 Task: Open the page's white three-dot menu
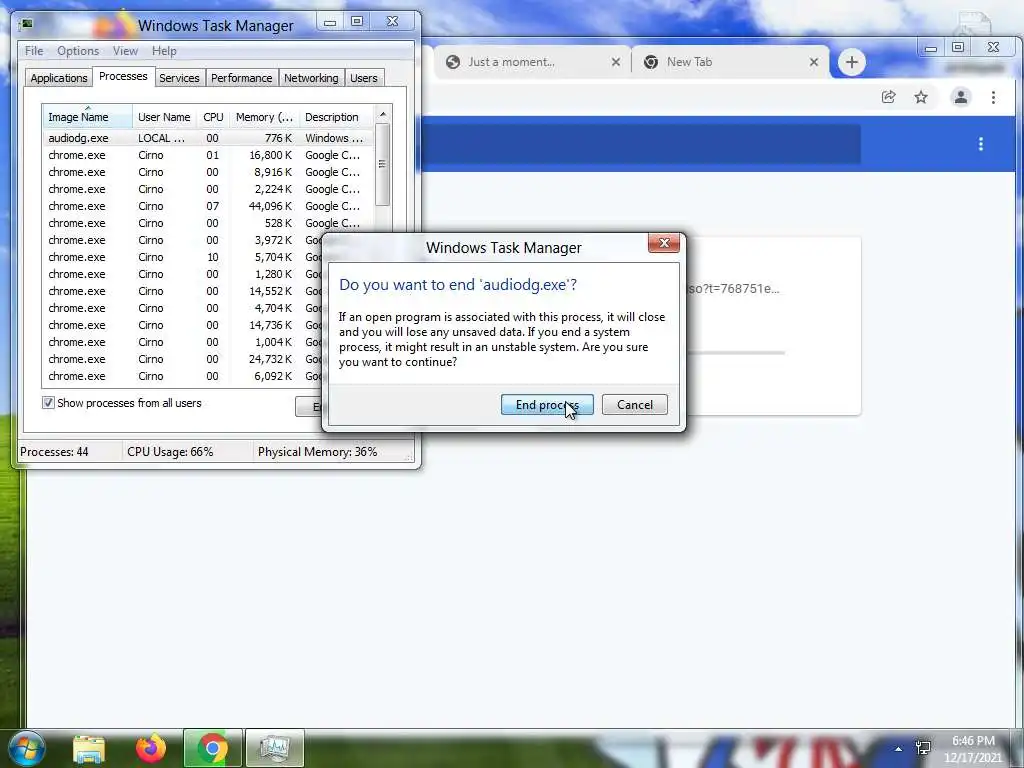tap(980, 144)
